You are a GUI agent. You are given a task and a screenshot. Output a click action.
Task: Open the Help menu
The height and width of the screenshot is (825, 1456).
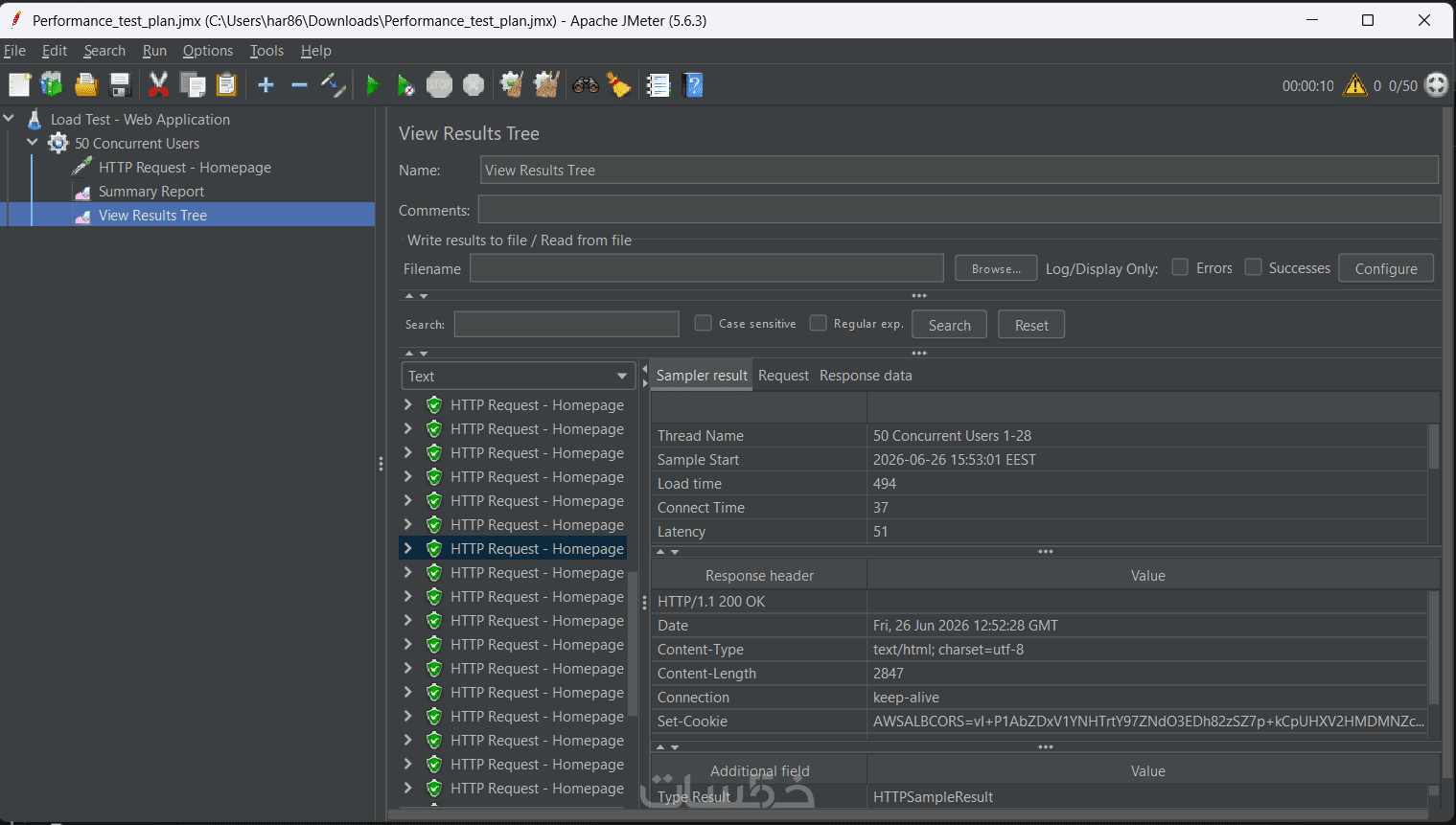coord(315,51)
